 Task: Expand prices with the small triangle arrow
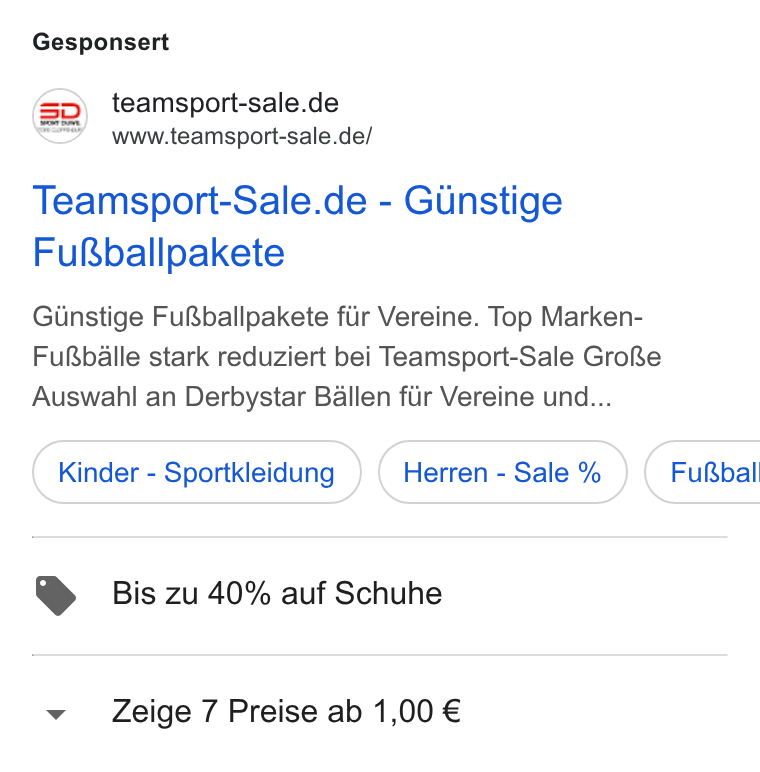[x=56, y=714]
